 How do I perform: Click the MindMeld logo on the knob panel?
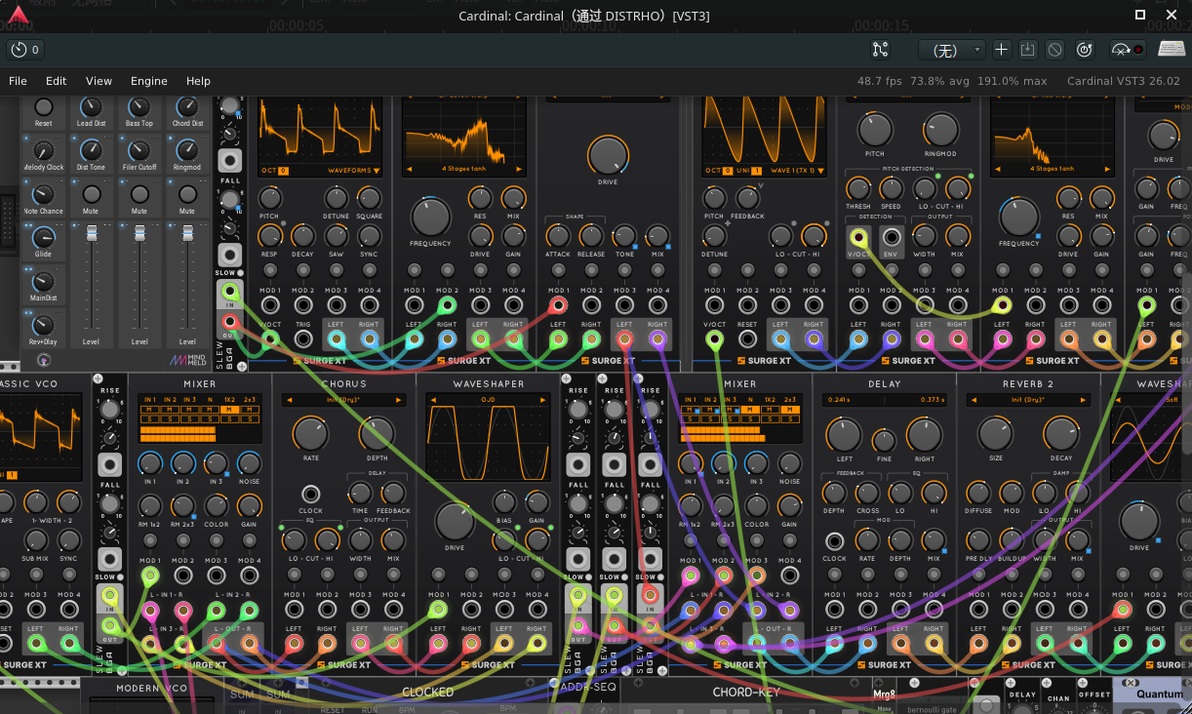click(188, 360)
